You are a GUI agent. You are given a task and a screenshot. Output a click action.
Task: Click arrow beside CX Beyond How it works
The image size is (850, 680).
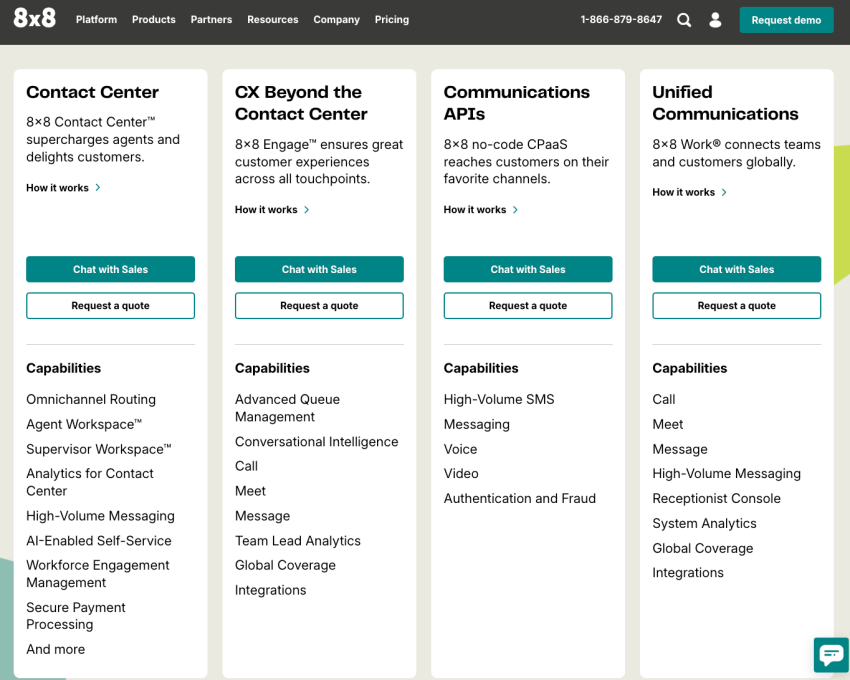(306, 210)
